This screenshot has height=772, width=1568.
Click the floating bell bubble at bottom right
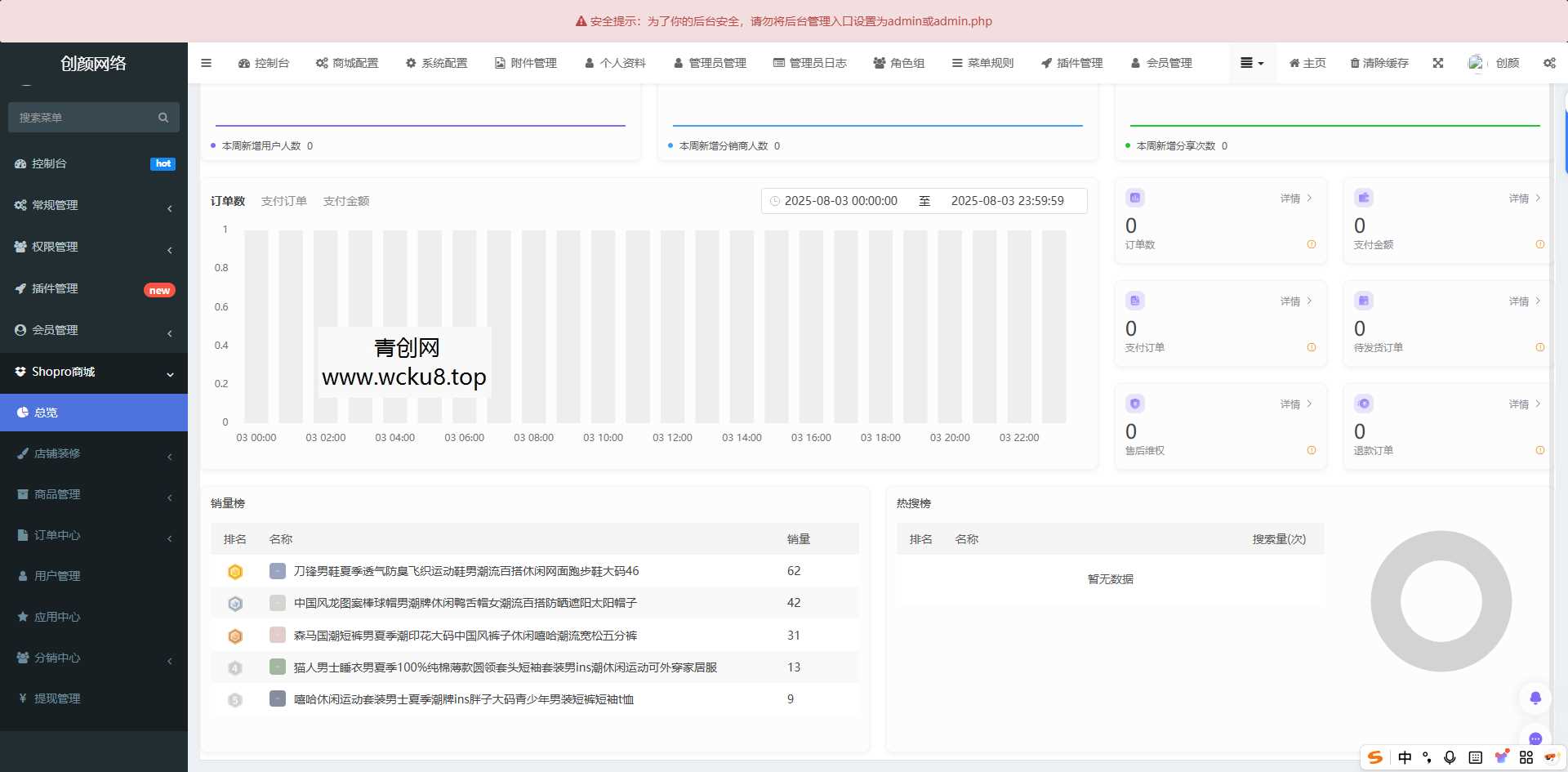1536,698
